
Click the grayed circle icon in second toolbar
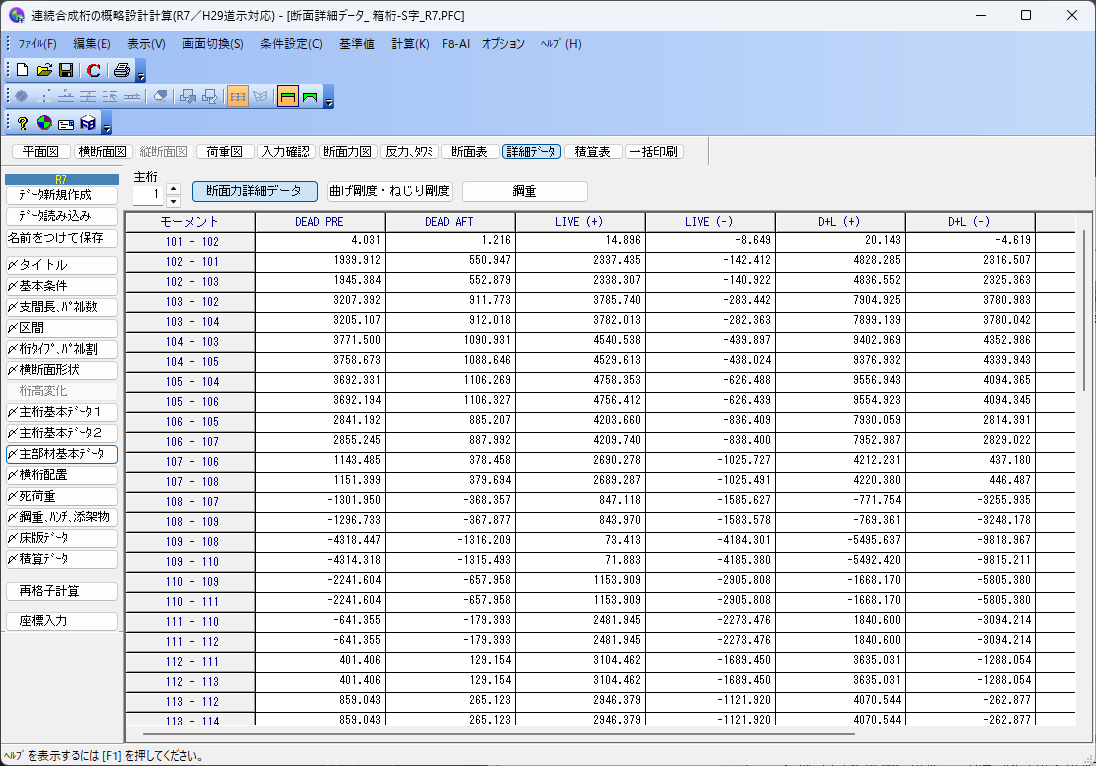tap(22, 96)
